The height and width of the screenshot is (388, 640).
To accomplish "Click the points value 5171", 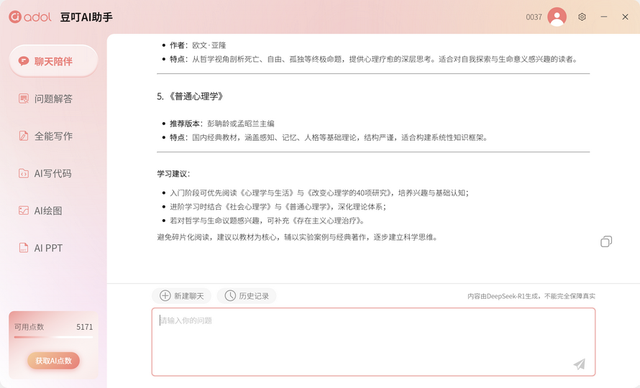I will click(x=84, y=327).
